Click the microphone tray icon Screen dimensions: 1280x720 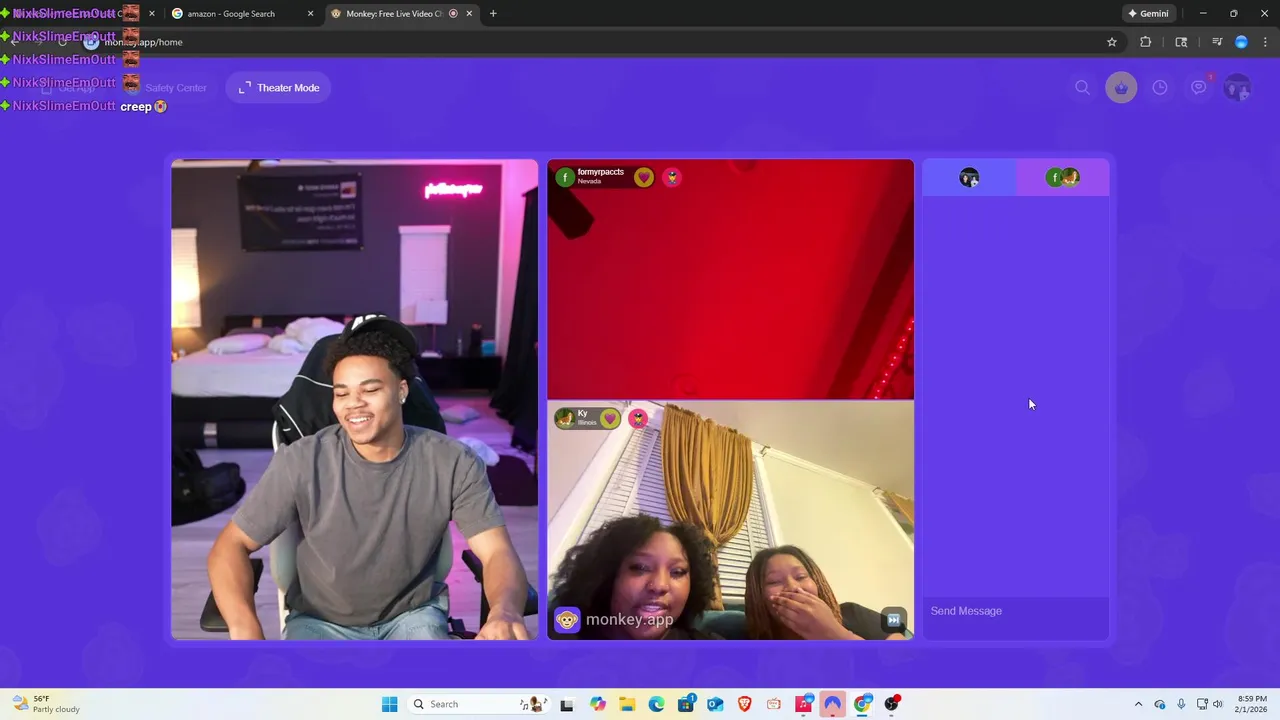(x=1181, y=704)
